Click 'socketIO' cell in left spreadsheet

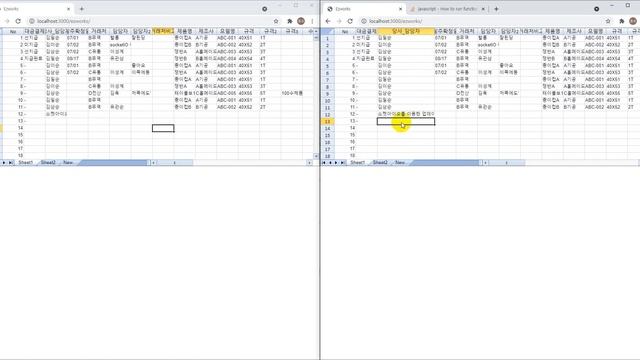tap(120, 45)
